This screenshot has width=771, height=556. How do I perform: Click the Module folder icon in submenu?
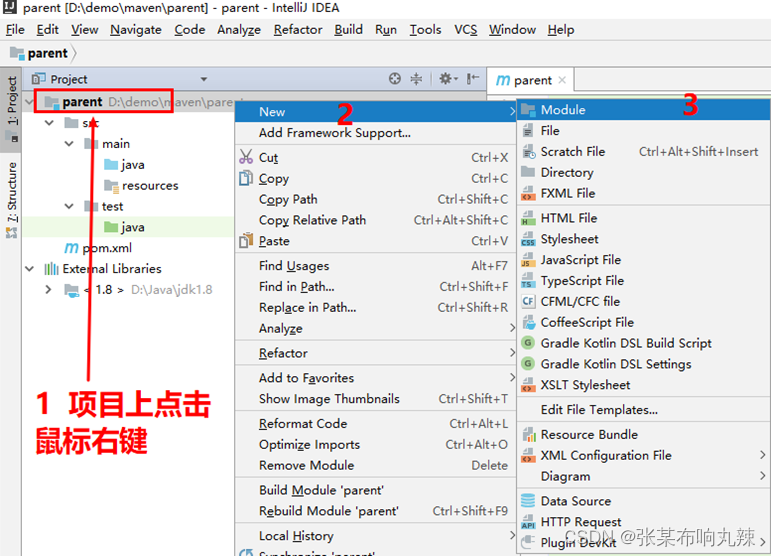point(528,110)
